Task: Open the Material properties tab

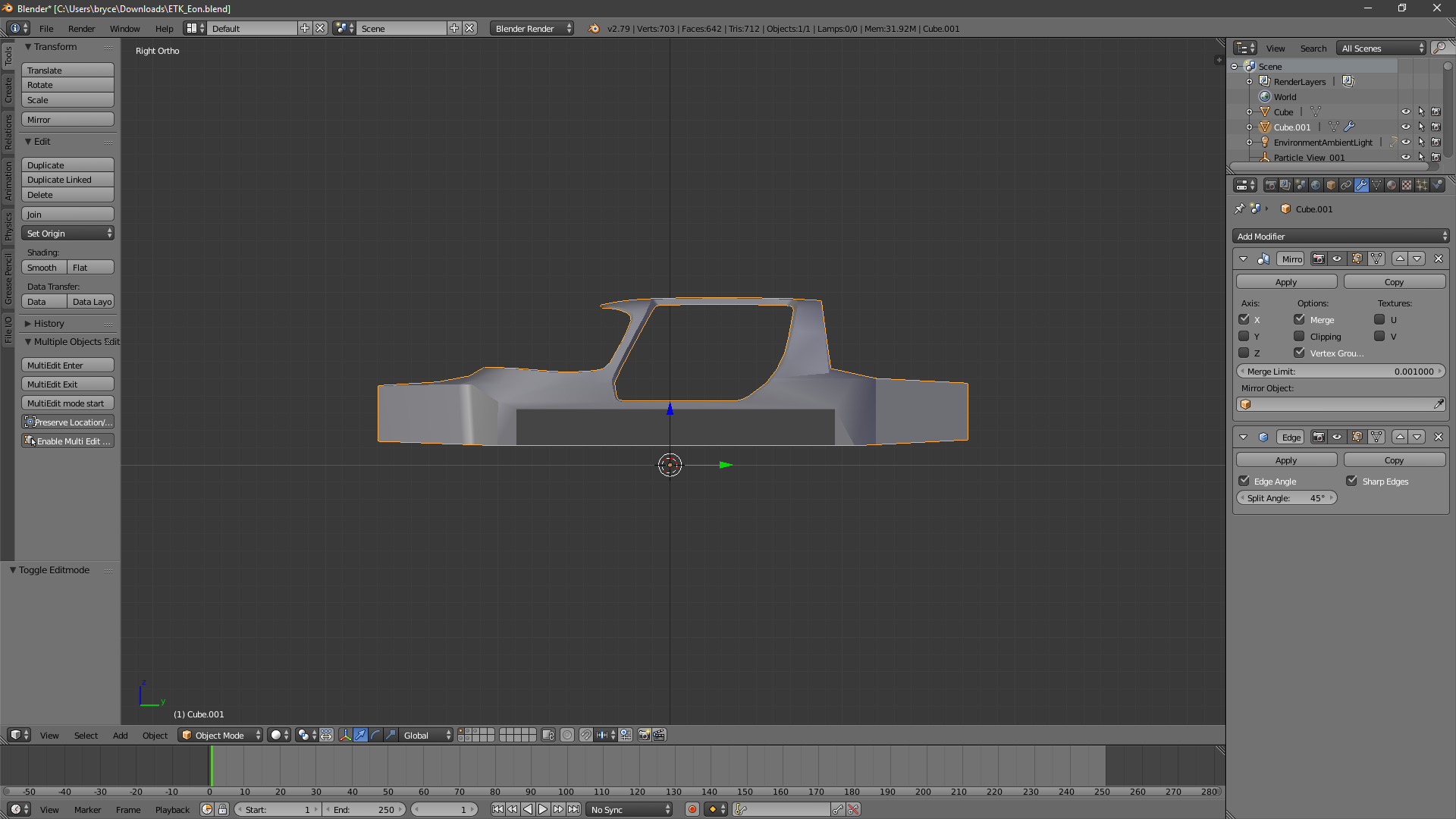Action: [1392, 185]
